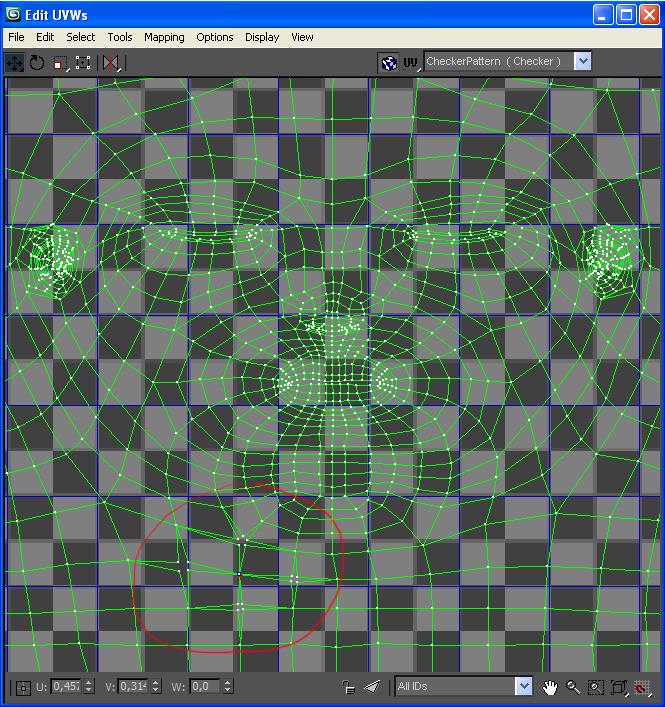Adjust the V value spinner arrows
This screenshot has height=707, width=665.
(156, 686)
